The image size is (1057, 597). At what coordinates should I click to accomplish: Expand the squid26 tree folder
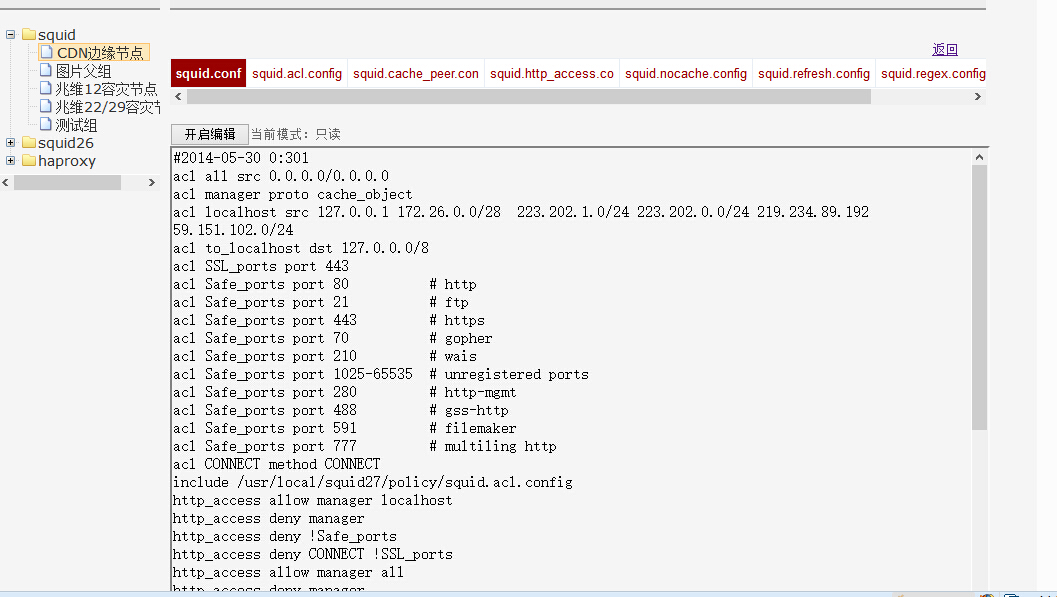point(10,143)
